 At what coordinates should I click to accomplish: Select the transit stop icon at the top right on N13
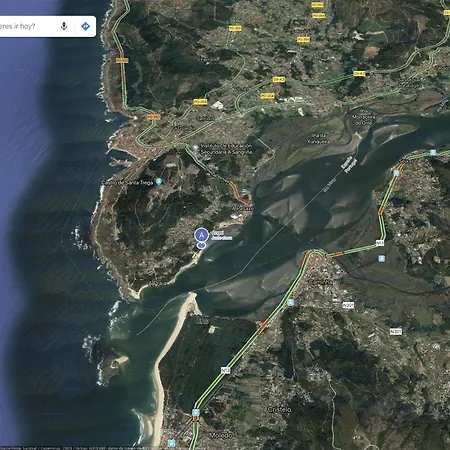pyautogui.click(x=433, y=153)
